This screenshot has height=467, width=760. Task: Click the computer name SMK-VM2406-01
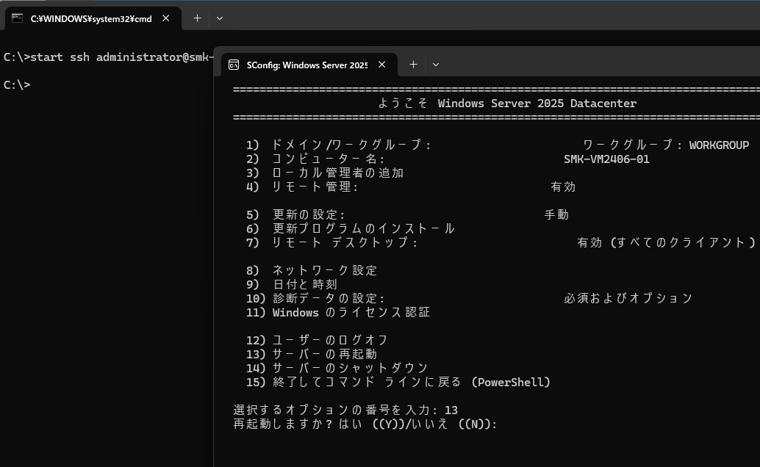point(606,159)
